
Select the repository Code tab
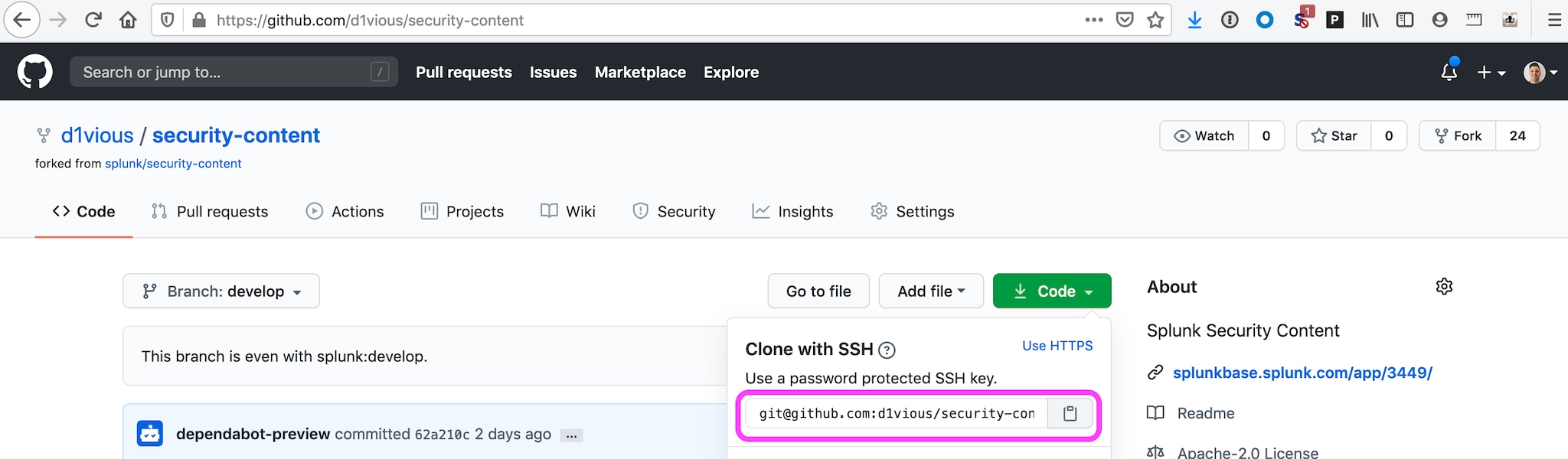pos(83,211)
